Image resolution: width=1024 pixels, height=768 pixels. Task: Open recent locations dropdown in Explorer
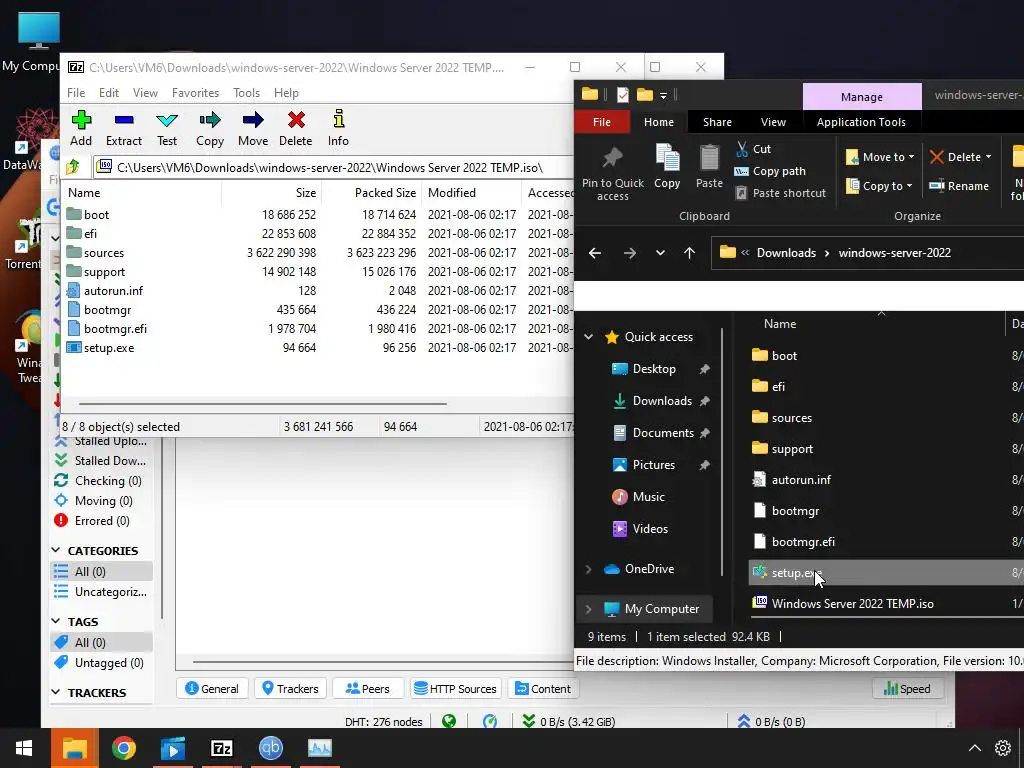coord(660,253)
